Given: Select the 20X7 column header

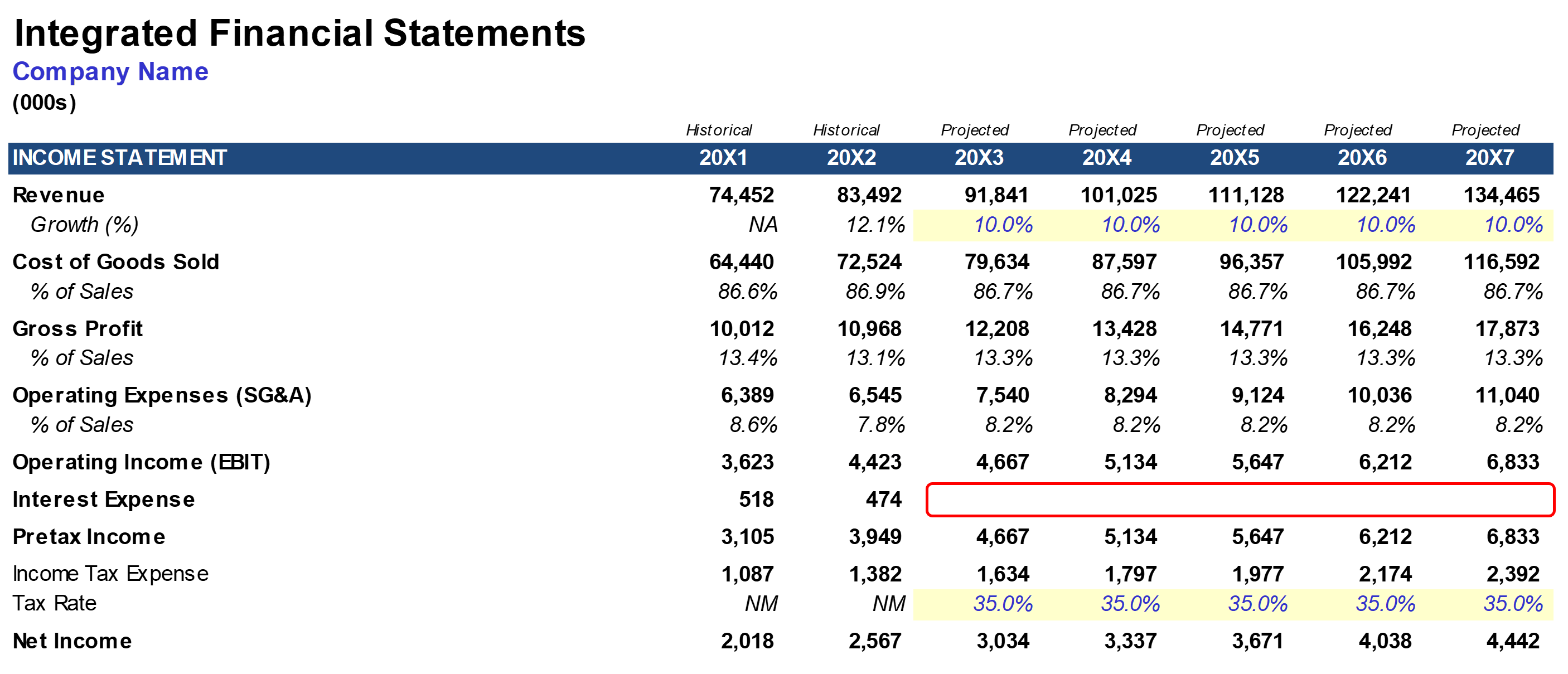Looking at the screenshot, I should 1489,158.
